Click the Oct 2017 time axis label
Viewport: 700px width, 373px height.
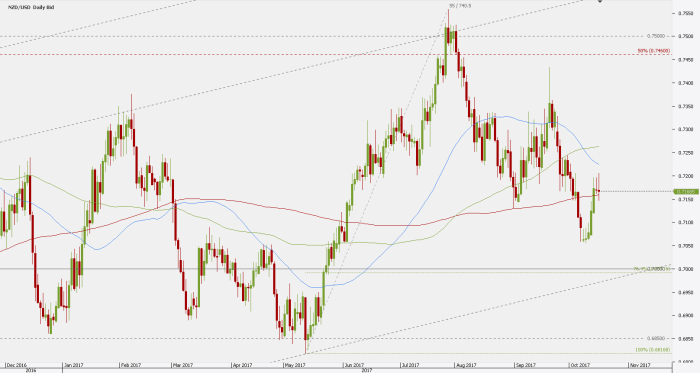[x=579, y=365]
